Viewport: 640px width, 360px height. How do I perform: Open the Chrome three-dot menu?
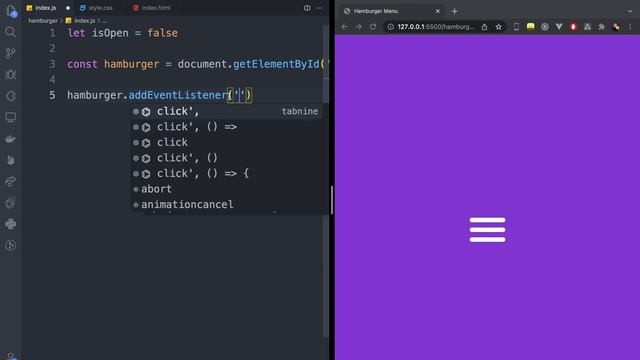[x=630, y=27]
